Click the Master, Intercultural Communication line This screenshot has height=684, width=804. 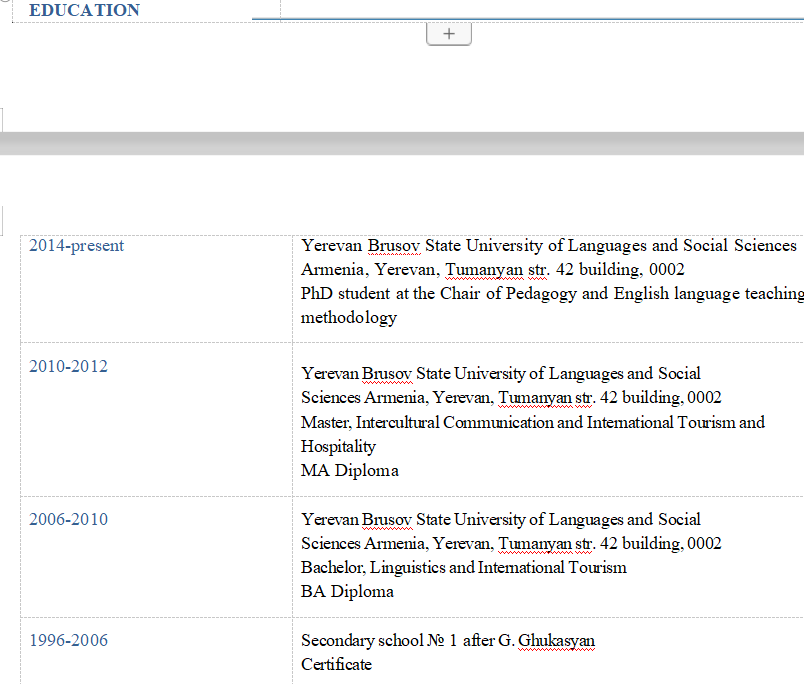pyautogui.click(x=533, y=423)
